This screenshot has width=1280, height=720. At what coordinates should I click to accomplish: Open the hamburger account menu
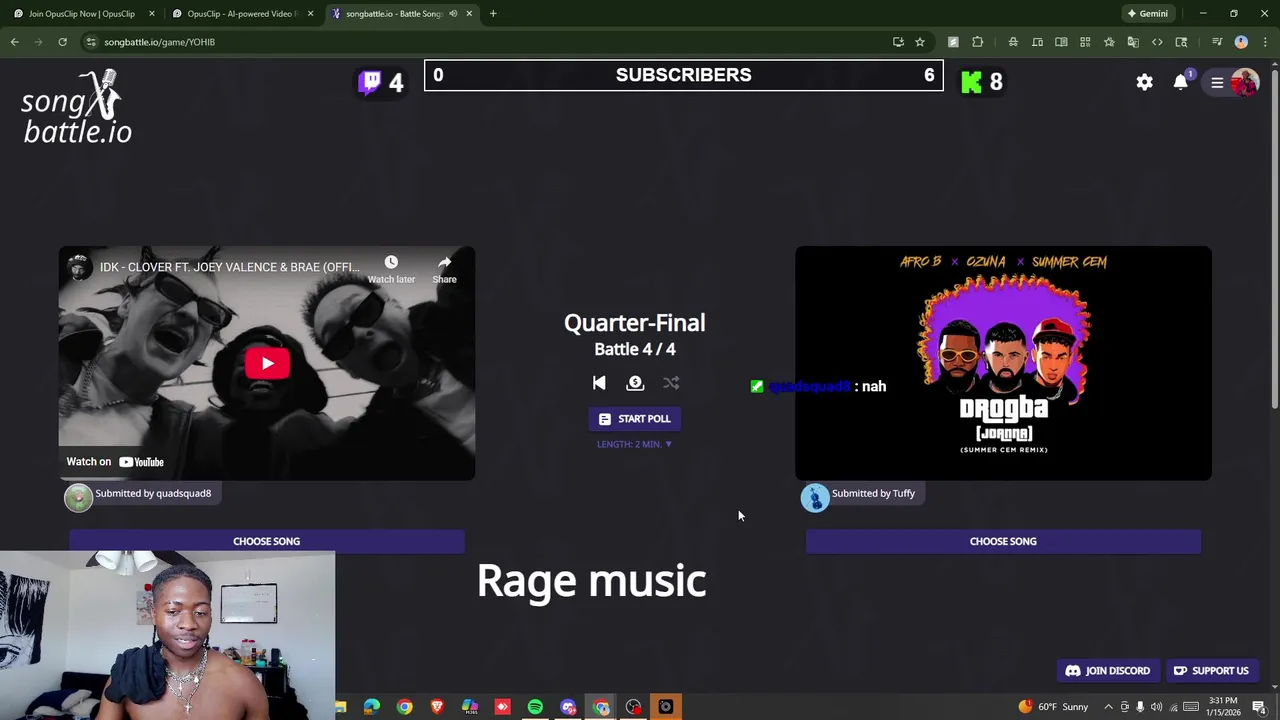pos(1217,83)
